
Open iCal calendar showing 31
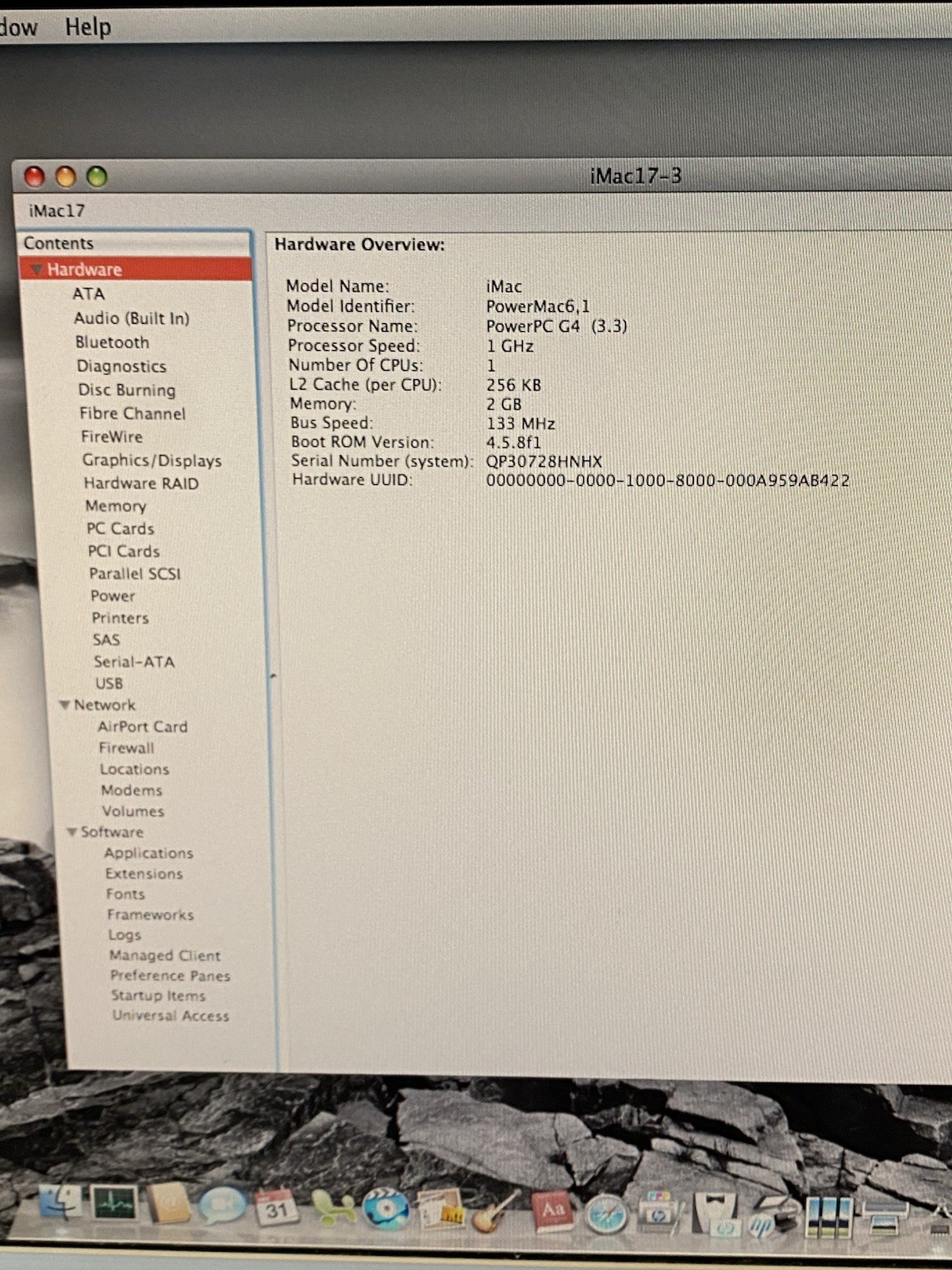pyautogui.click(x=276, y=1208)
